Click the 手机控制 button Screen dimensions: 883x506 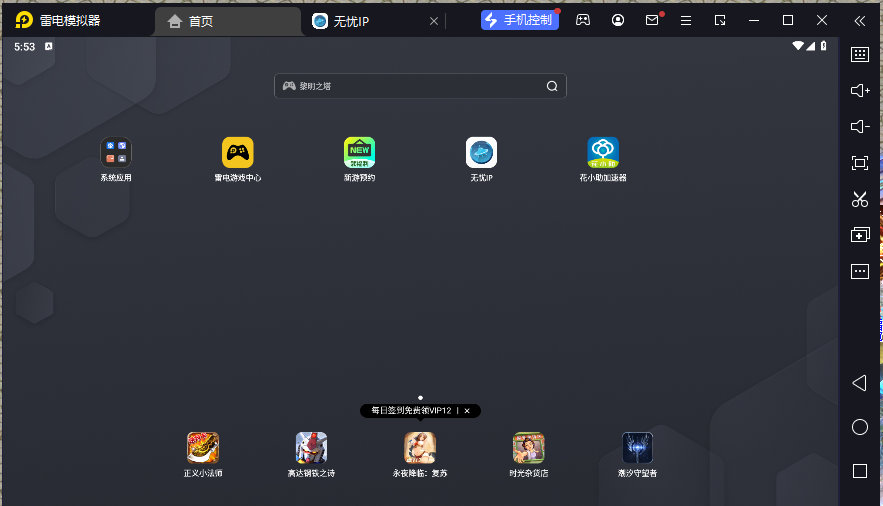[x=520, y=20]
